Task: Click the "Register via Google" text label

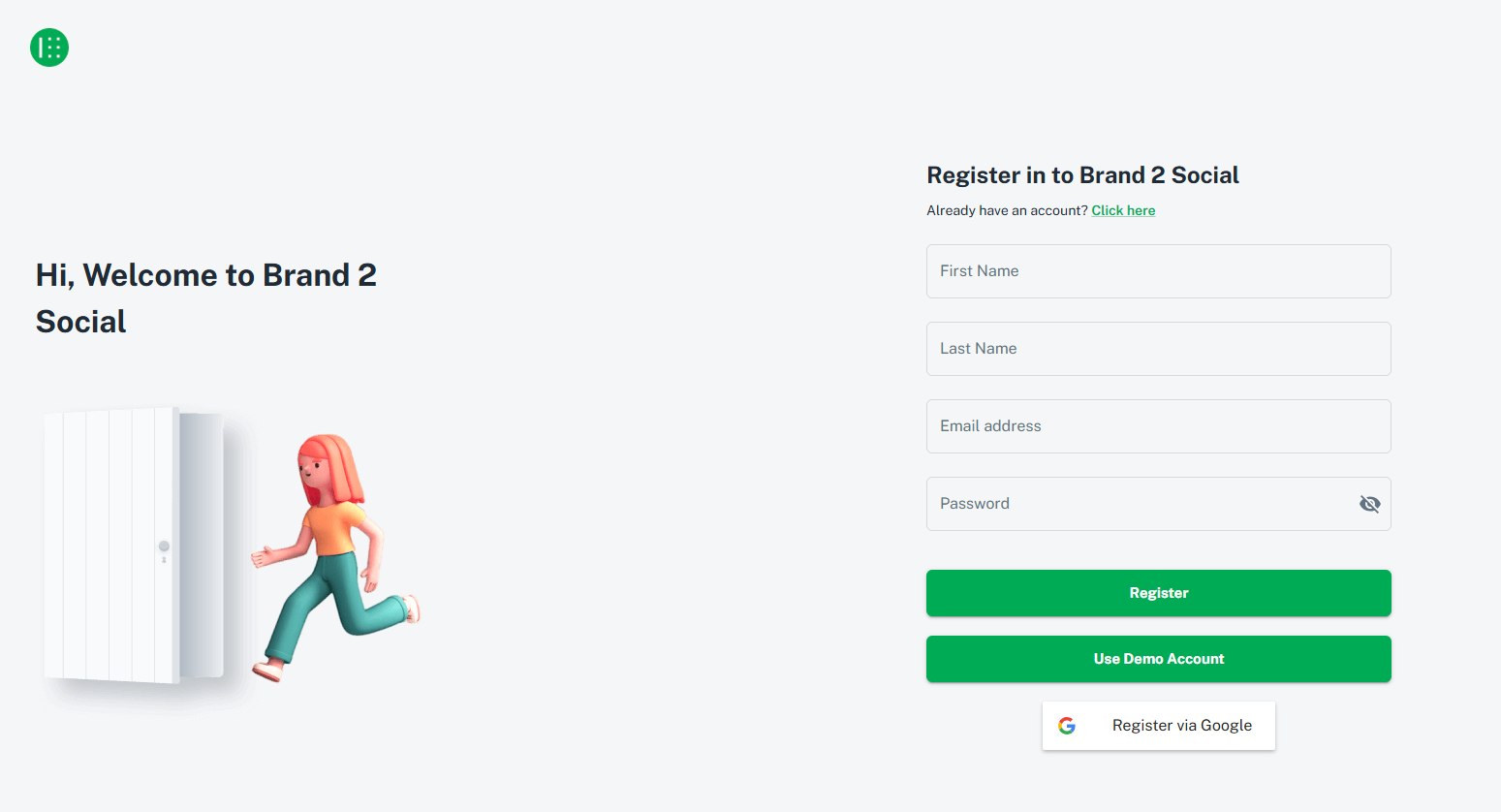Action: tap(1181, 726)
